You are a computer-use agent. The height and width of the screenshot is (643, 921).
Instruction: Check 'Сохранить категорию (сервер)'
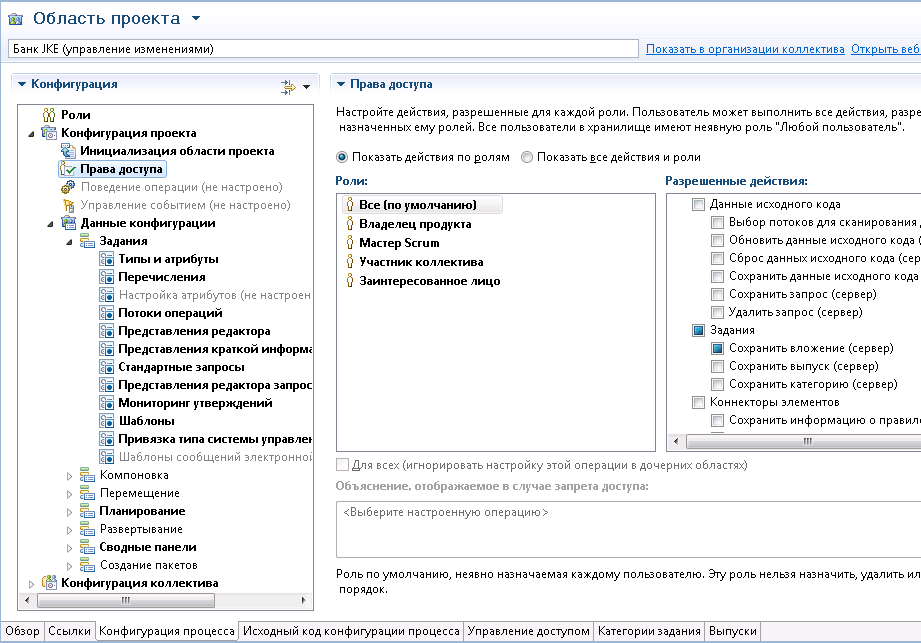pyautogui.click(x=717, y=385)
